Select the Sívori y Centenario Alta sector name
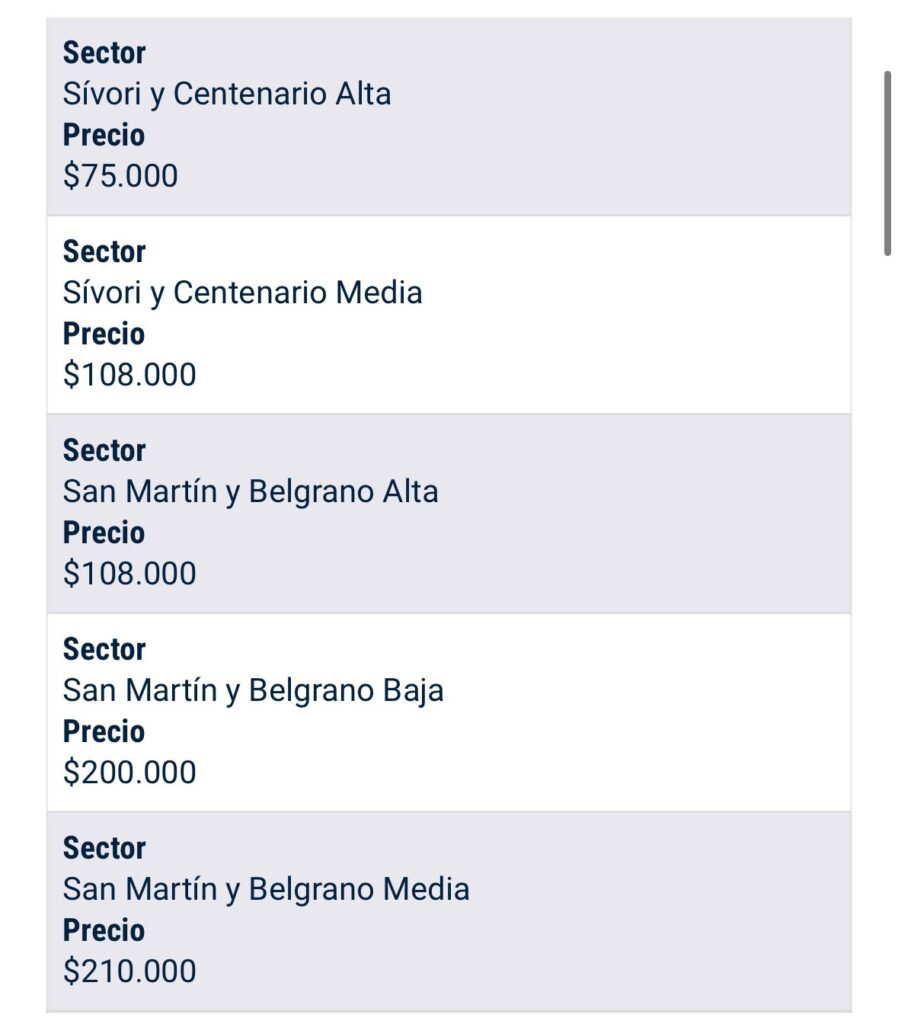The height and width of the screenshot is (1024, 898). pos(227,94)
